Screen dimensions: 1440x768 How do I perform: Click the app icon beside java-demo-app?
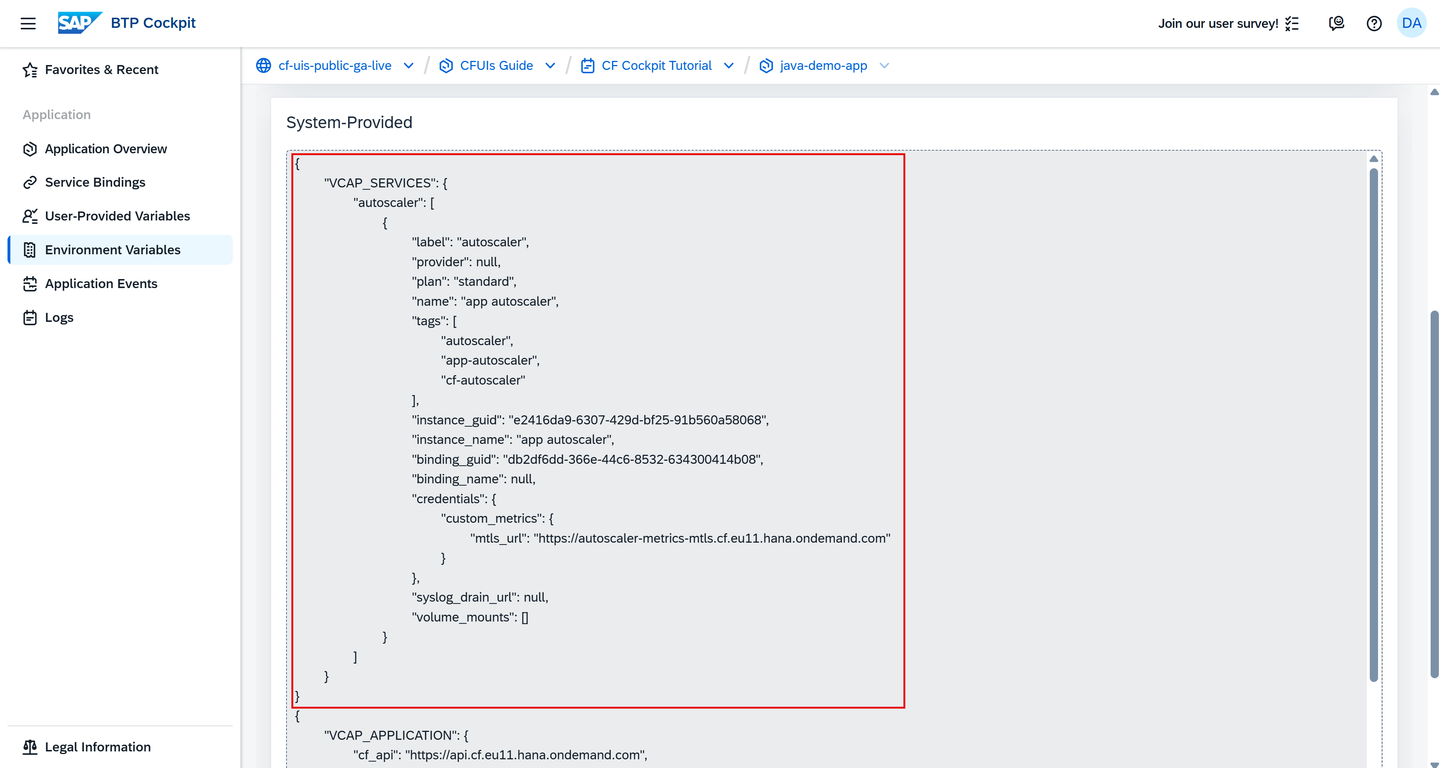coord(766,66)
